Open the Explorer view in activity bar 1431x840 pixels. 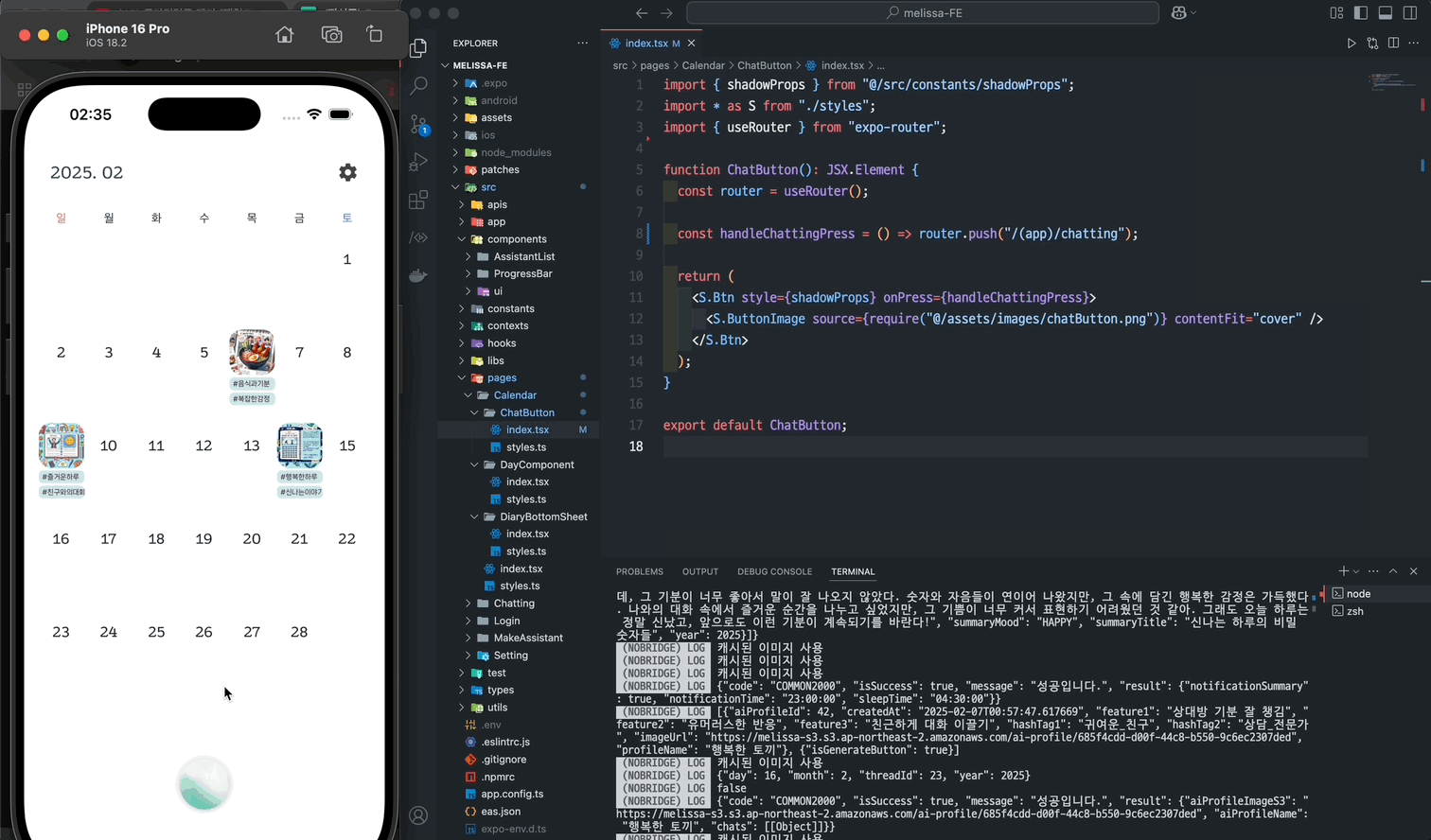pos(418,47)
